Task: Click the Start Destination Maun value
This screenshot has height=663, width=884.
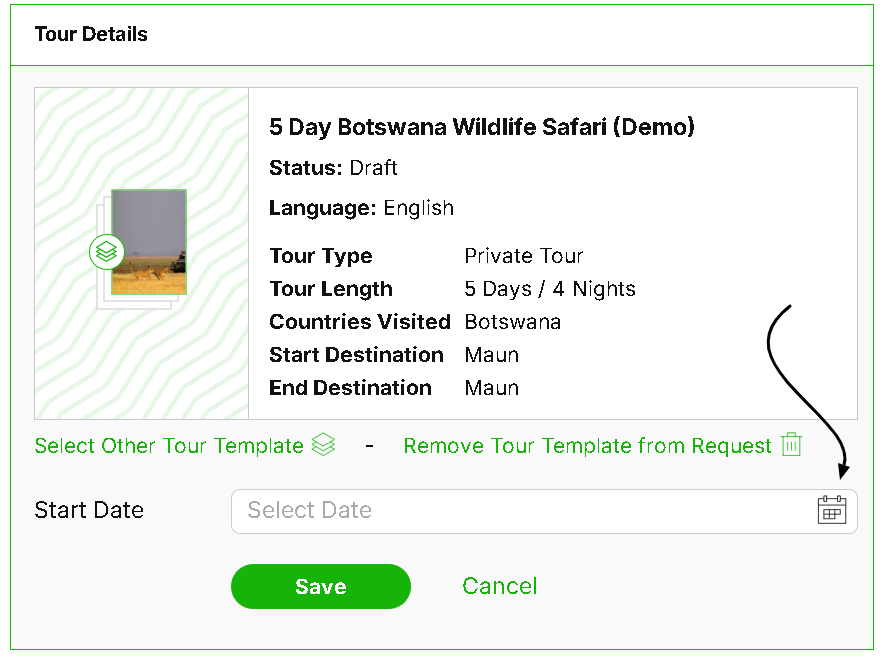Action: pyautogui.click(x=491, y=355)
